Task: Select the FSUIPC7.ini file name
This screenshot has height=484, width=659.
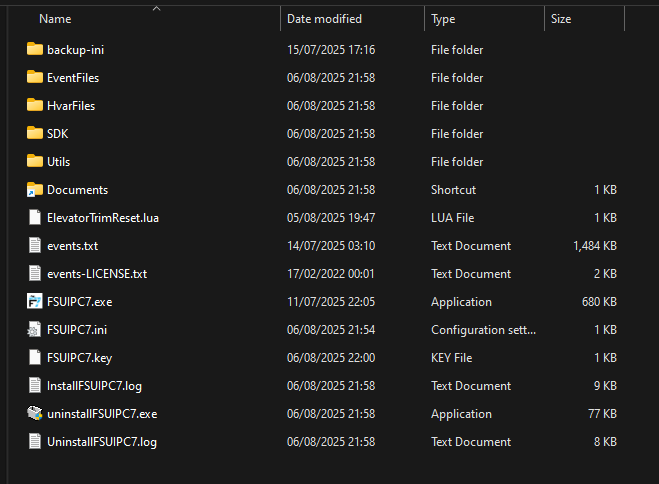Action: click(x=77, y=330)
